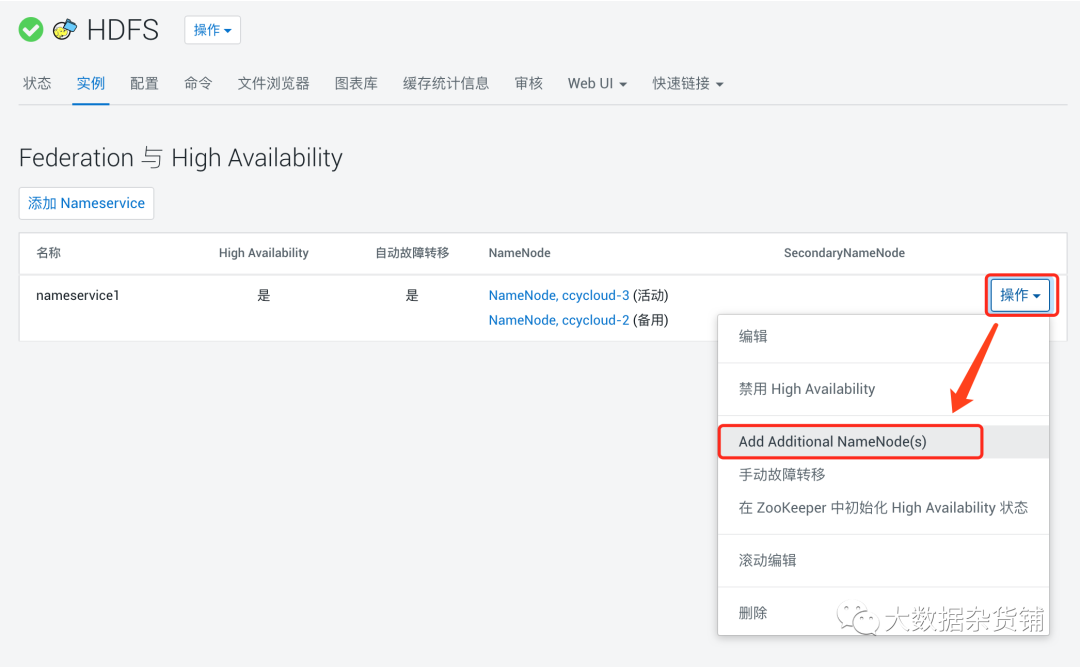The width and height of the screenshot is (1080, 667).
Task: Click the 名称 column header
Action: click(48, 253)
